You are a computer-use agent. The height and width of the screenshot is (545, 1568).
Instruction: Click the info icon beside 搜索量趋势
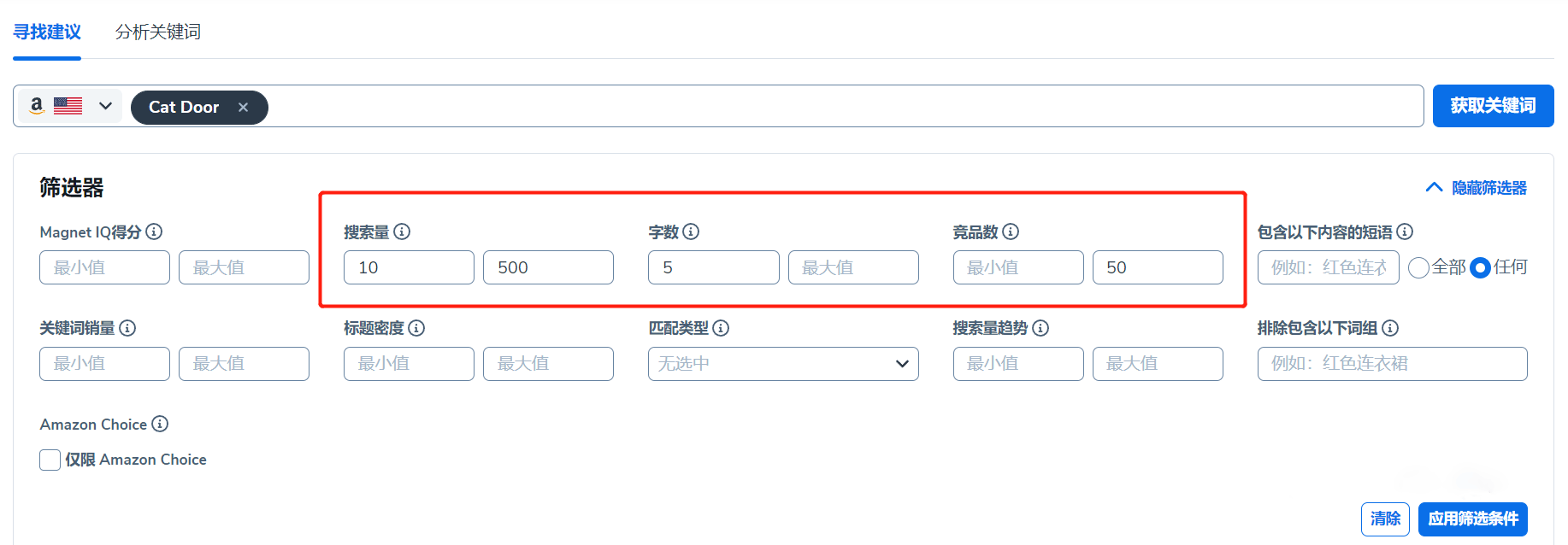(1041, 328)
